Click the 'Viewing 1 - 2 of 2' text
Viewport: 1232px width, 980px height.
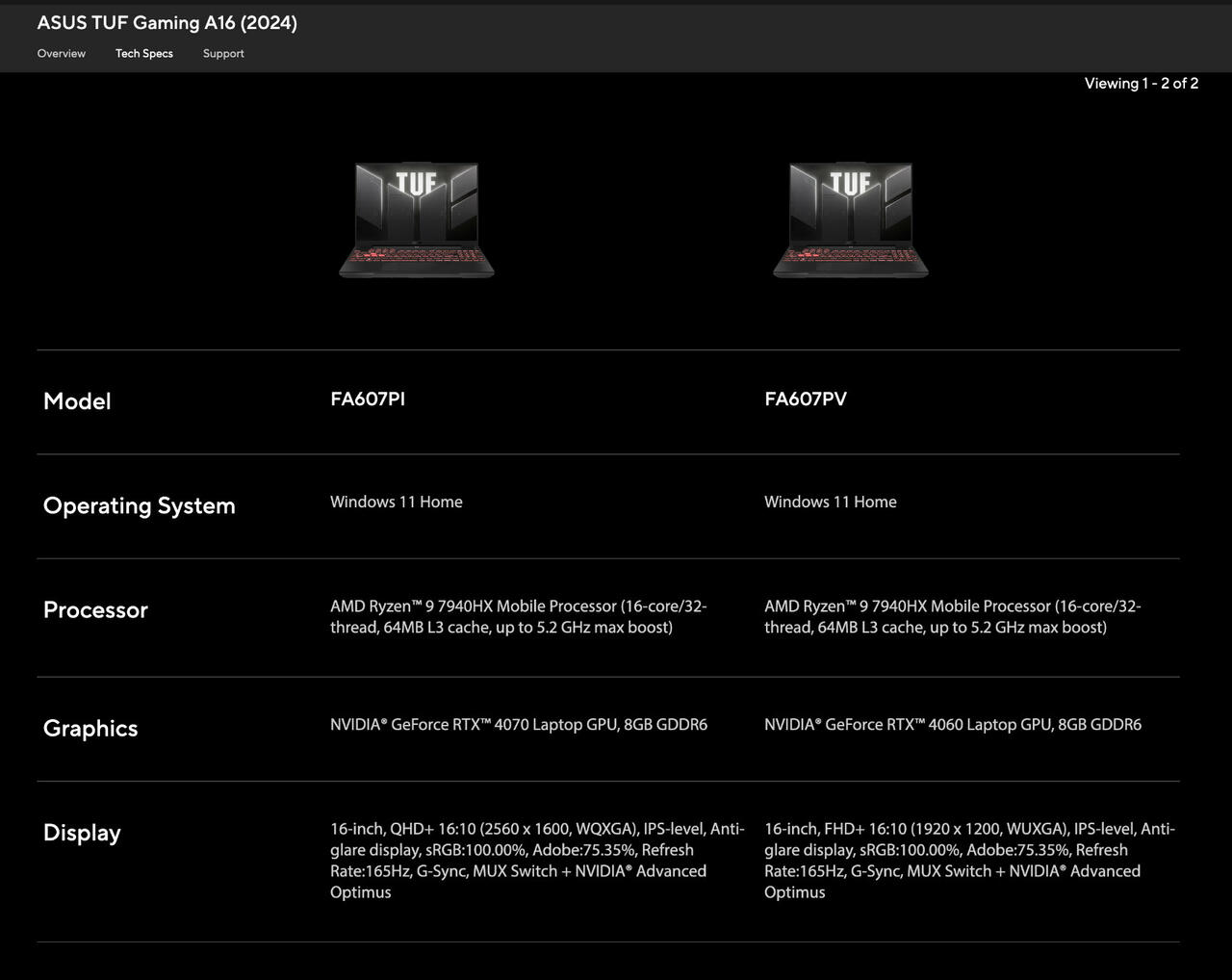coord(1142,84)
